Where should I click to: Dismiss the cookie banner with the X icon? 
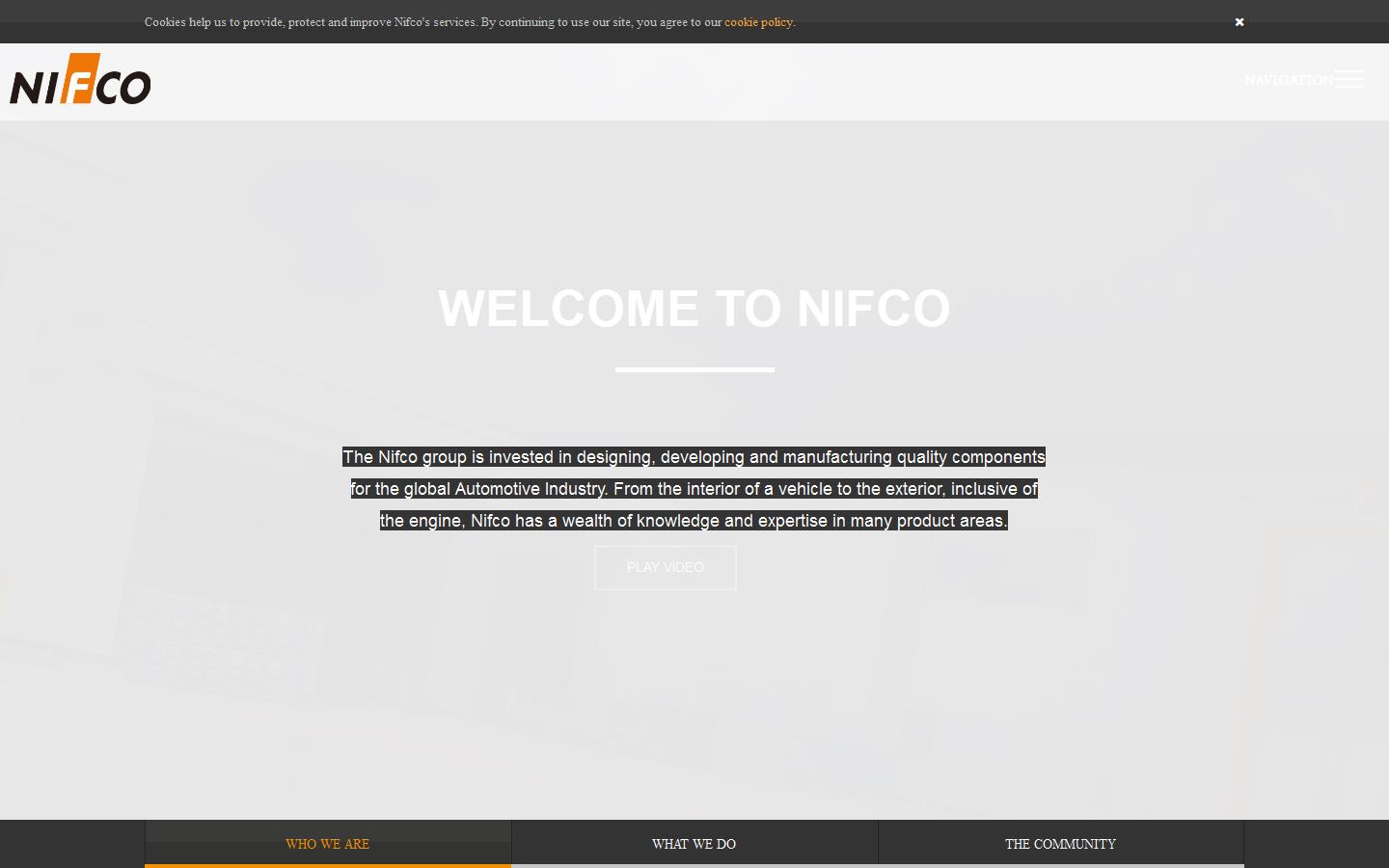point(1239,22)
